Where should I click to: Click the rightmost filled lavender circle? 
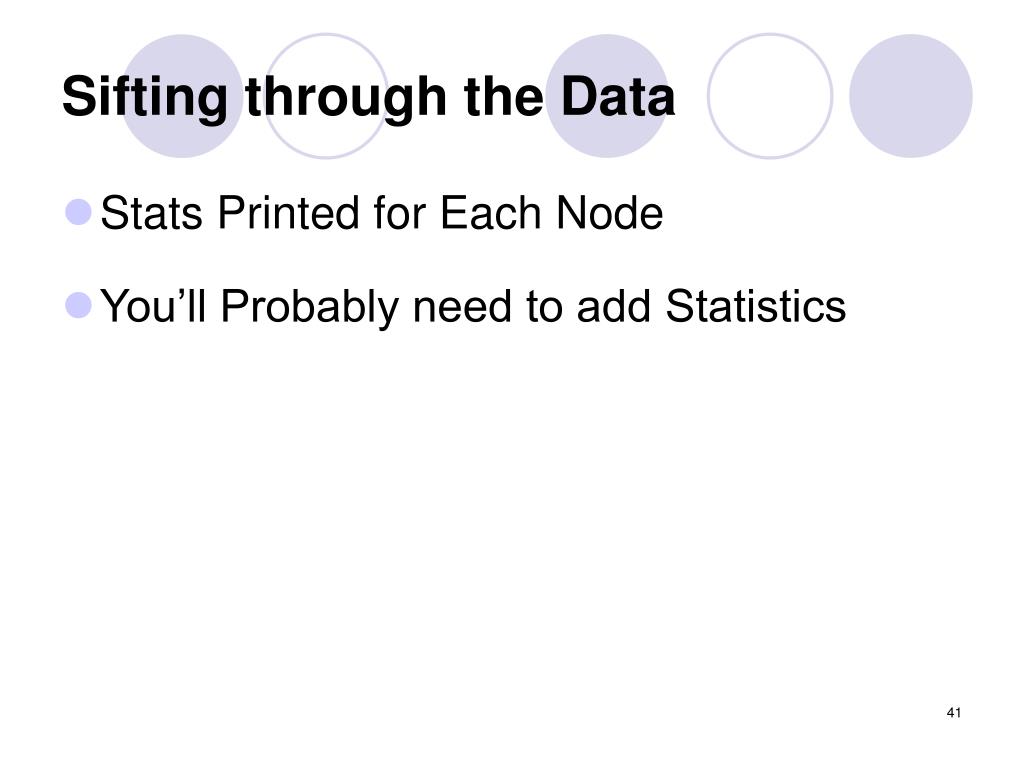click(x=911, y=96)
